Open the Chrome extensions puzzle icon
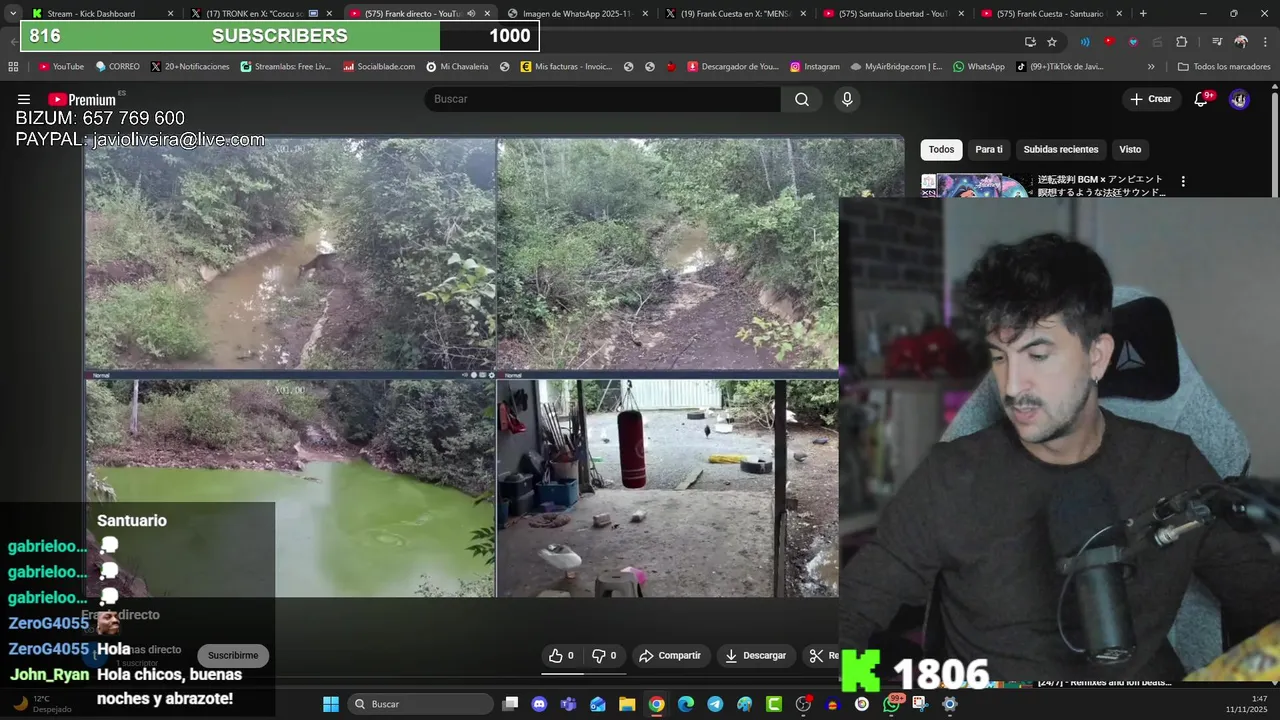 click(x=1181, y=42)
